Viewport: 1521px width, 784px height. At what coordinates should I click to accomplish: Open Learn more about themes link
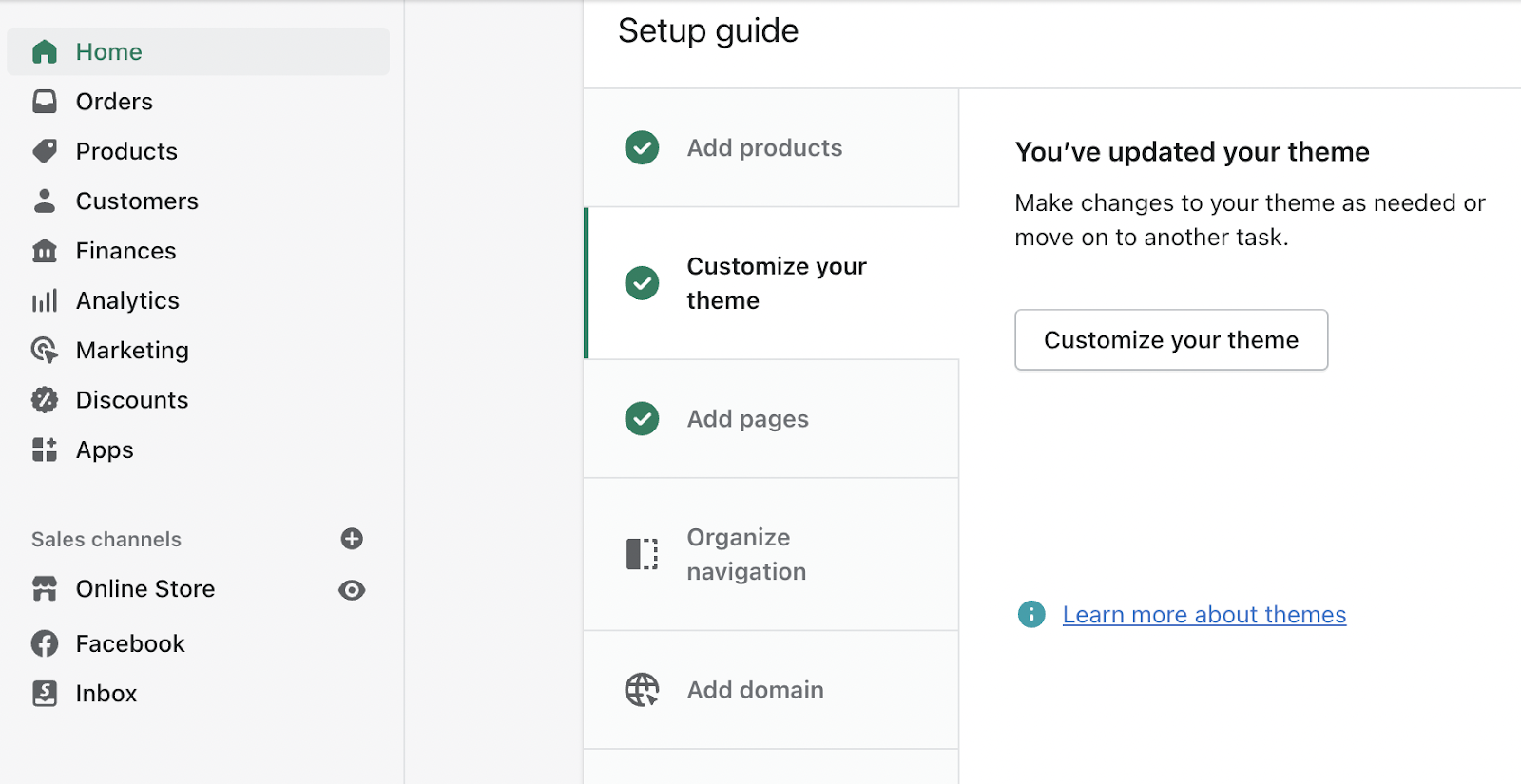click(1203, 615)
